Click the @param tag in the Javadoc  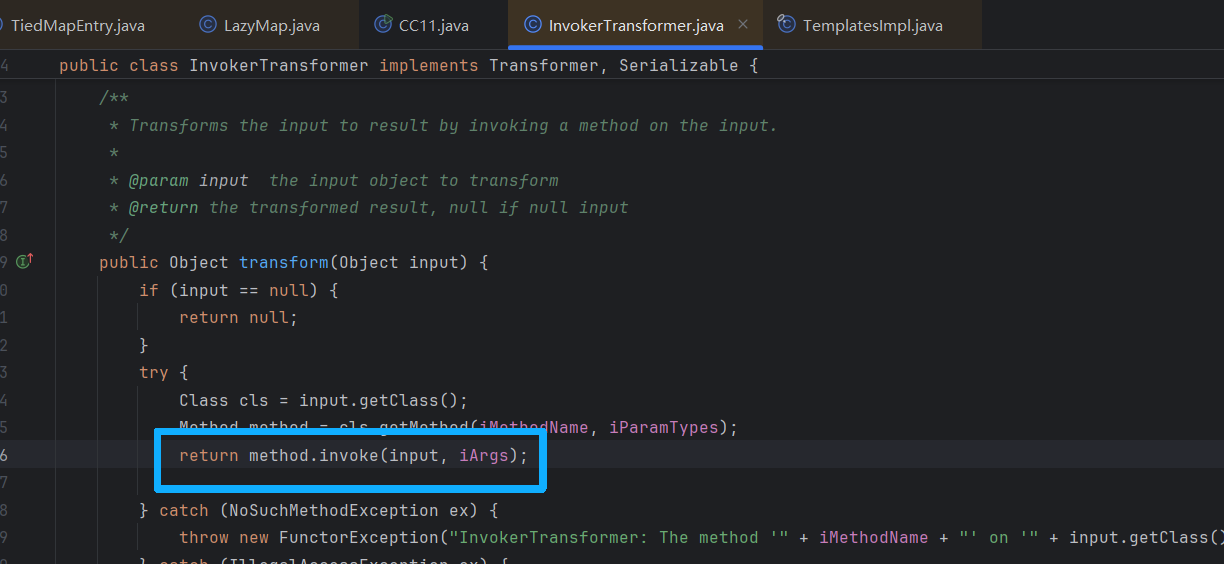coord(159,181)
